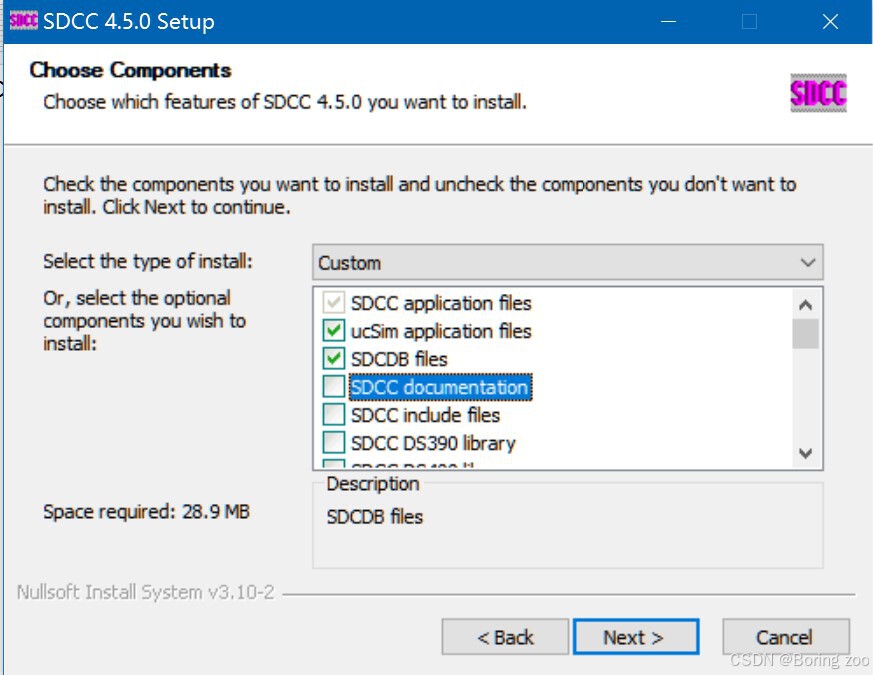Uncheck the SDCDB files checkbox
The image size is (873, 675).
(x=333, y=359)
